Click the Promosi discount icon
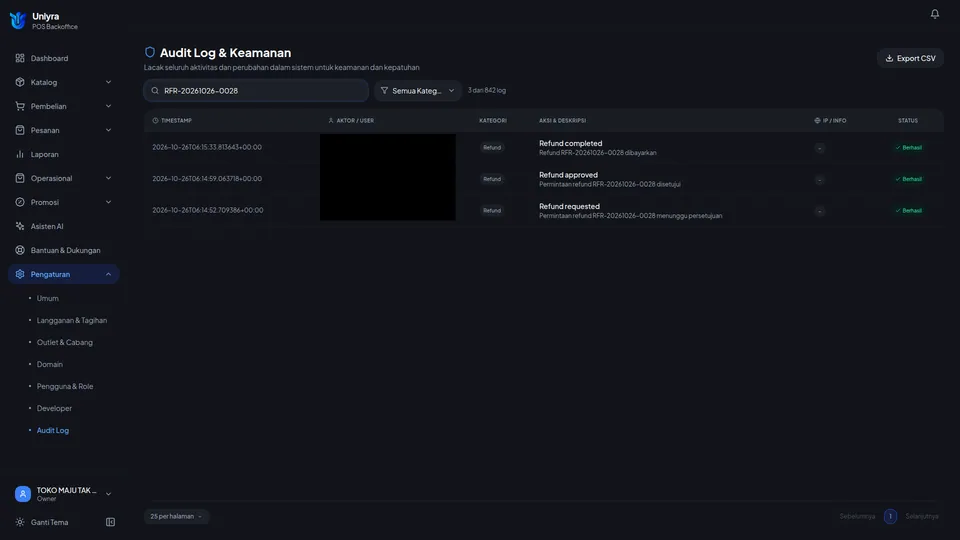The height and width of the screenshot is (540, 960). (x=20, y=202)
